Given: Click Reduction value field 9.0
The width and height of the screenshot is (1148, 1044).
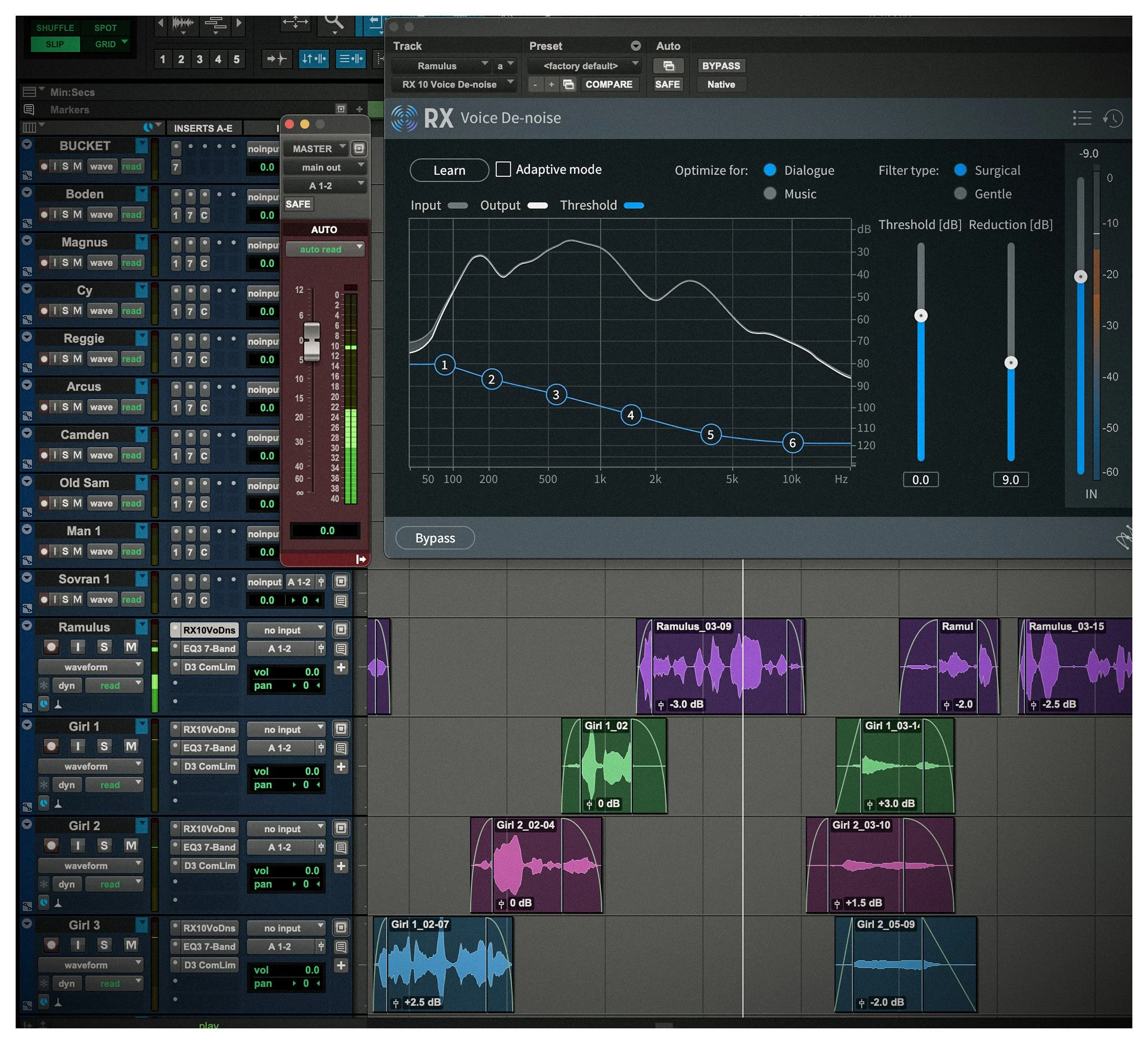Looking at the screenshot, I should 1011,480.
